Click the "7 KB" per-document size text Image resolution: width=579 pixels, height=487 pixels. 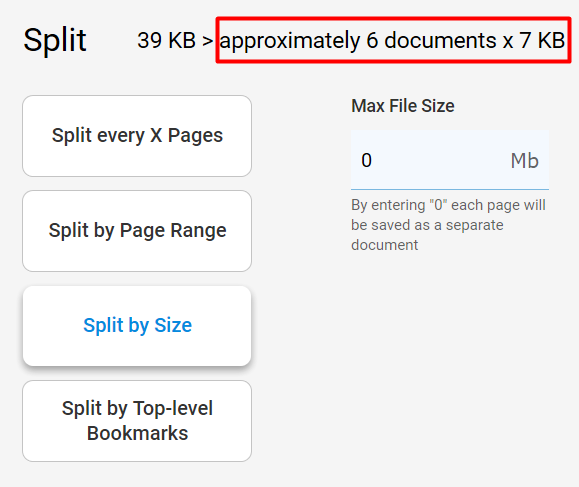[542, 40]
